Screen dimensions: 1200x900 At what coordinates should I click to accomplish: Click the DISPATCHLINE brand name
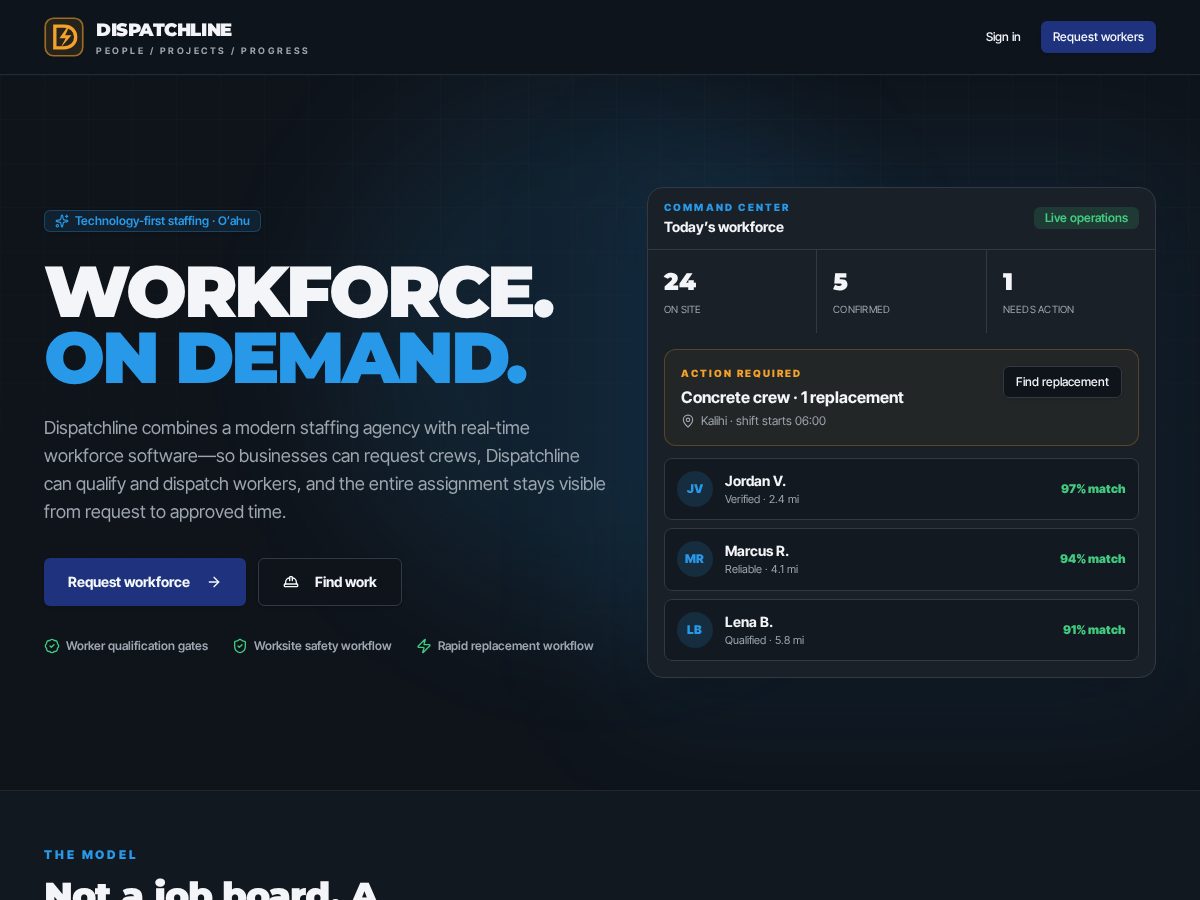pos(164,30)
